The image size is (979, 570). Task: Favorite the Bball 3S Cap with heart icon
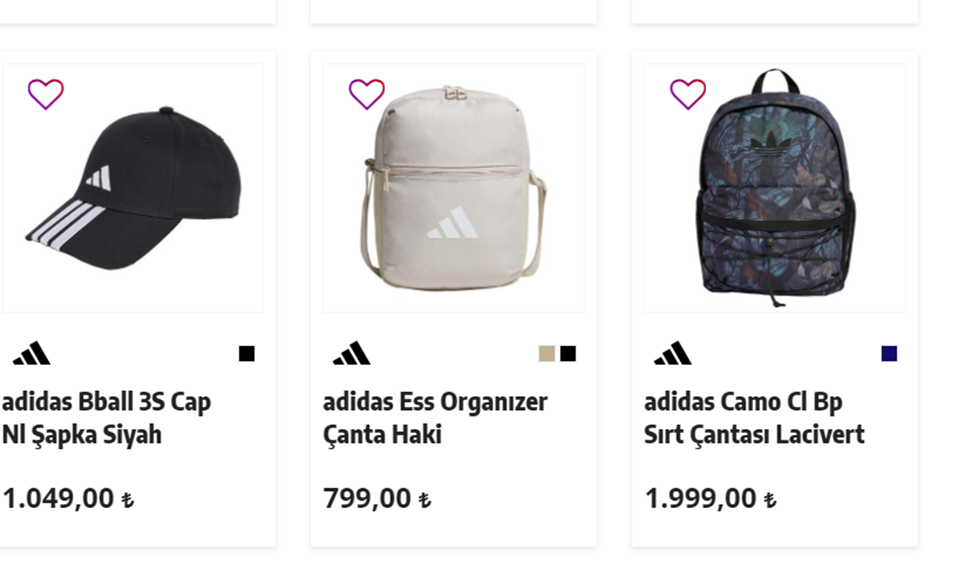click(46, 94)
